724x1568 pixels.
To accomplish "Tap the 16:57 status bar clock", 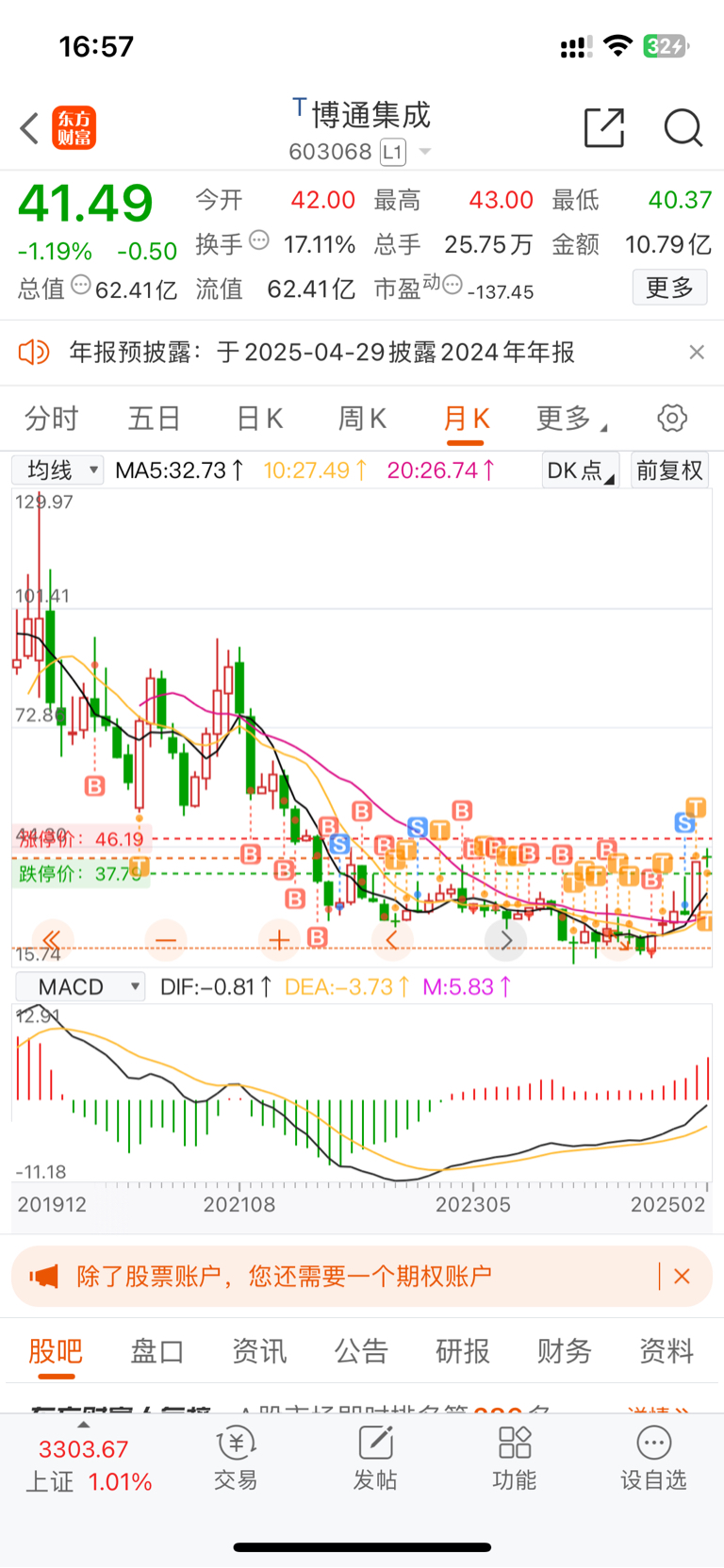I will pyautogui.click(x=96, y=46).
